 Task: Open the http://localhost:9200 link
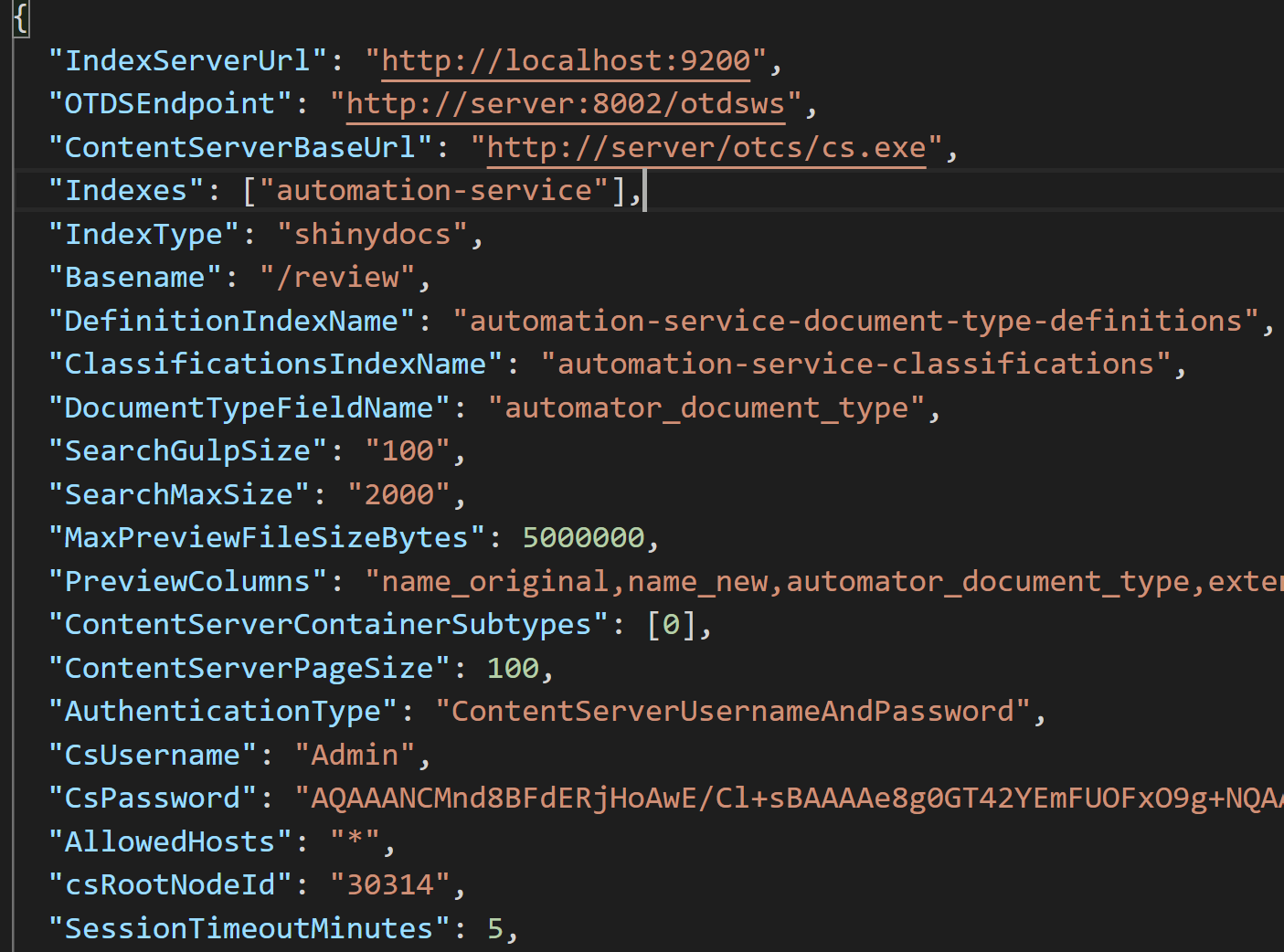tap(566, 61)
